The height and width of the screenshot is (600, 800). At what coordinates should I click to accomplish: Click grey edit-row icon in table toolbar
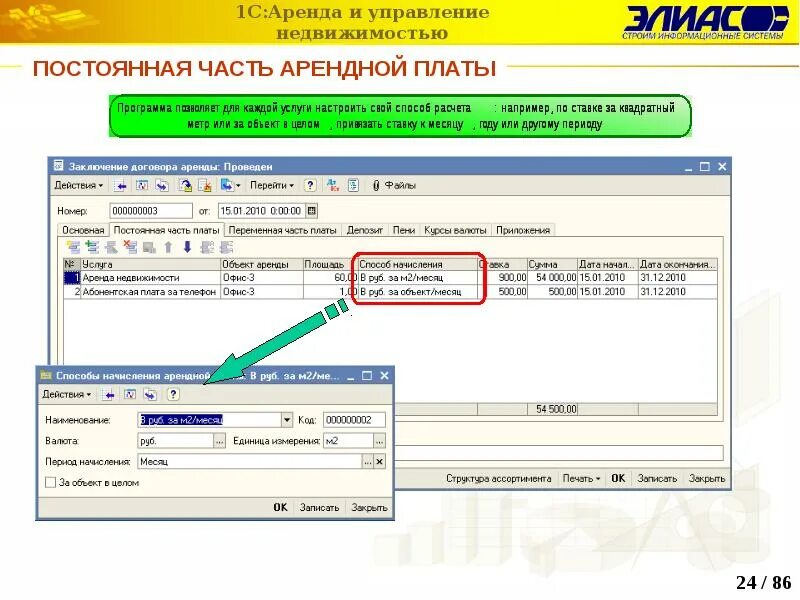point(111,247)
